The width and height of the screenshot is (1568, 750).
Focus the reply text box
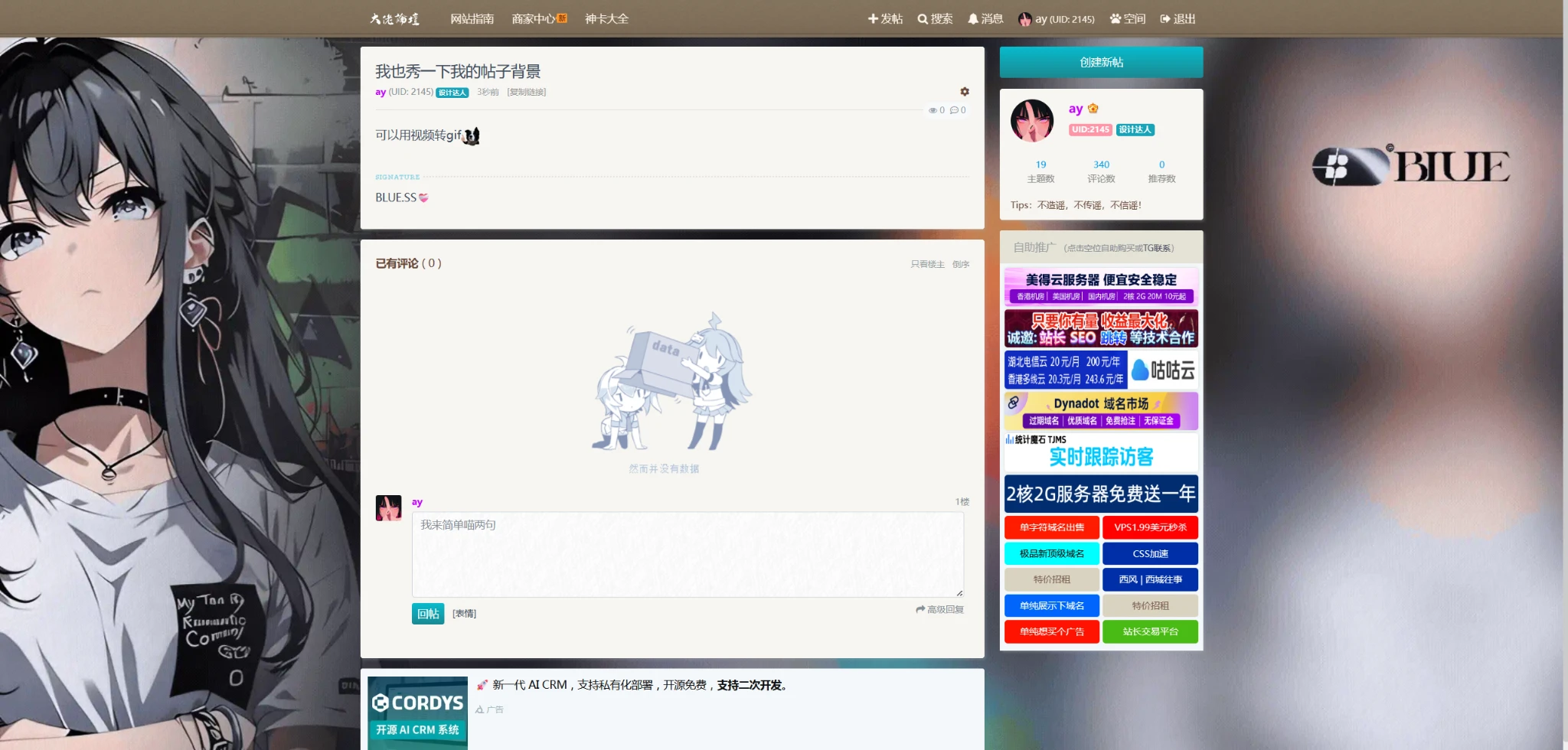tap(688, 555)
